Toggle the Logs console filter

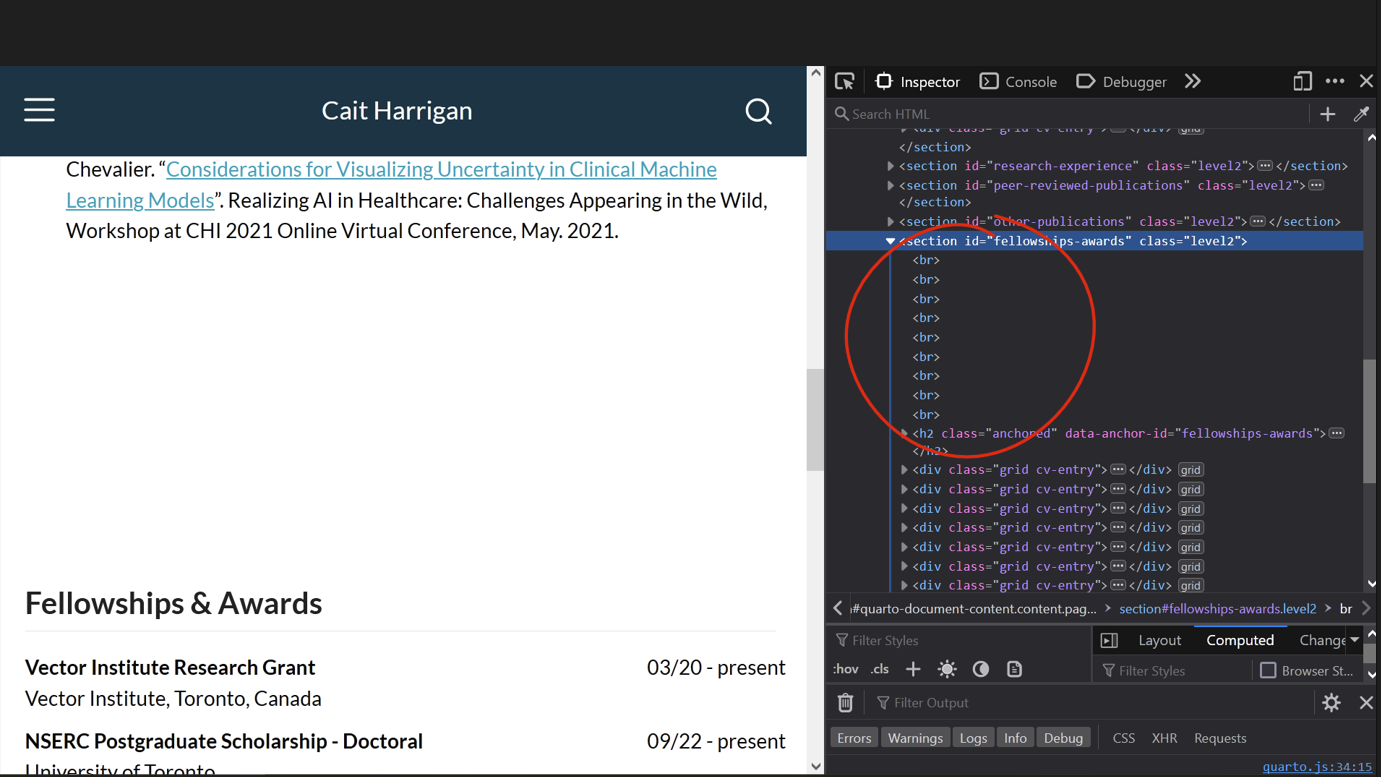coord(973,738)
